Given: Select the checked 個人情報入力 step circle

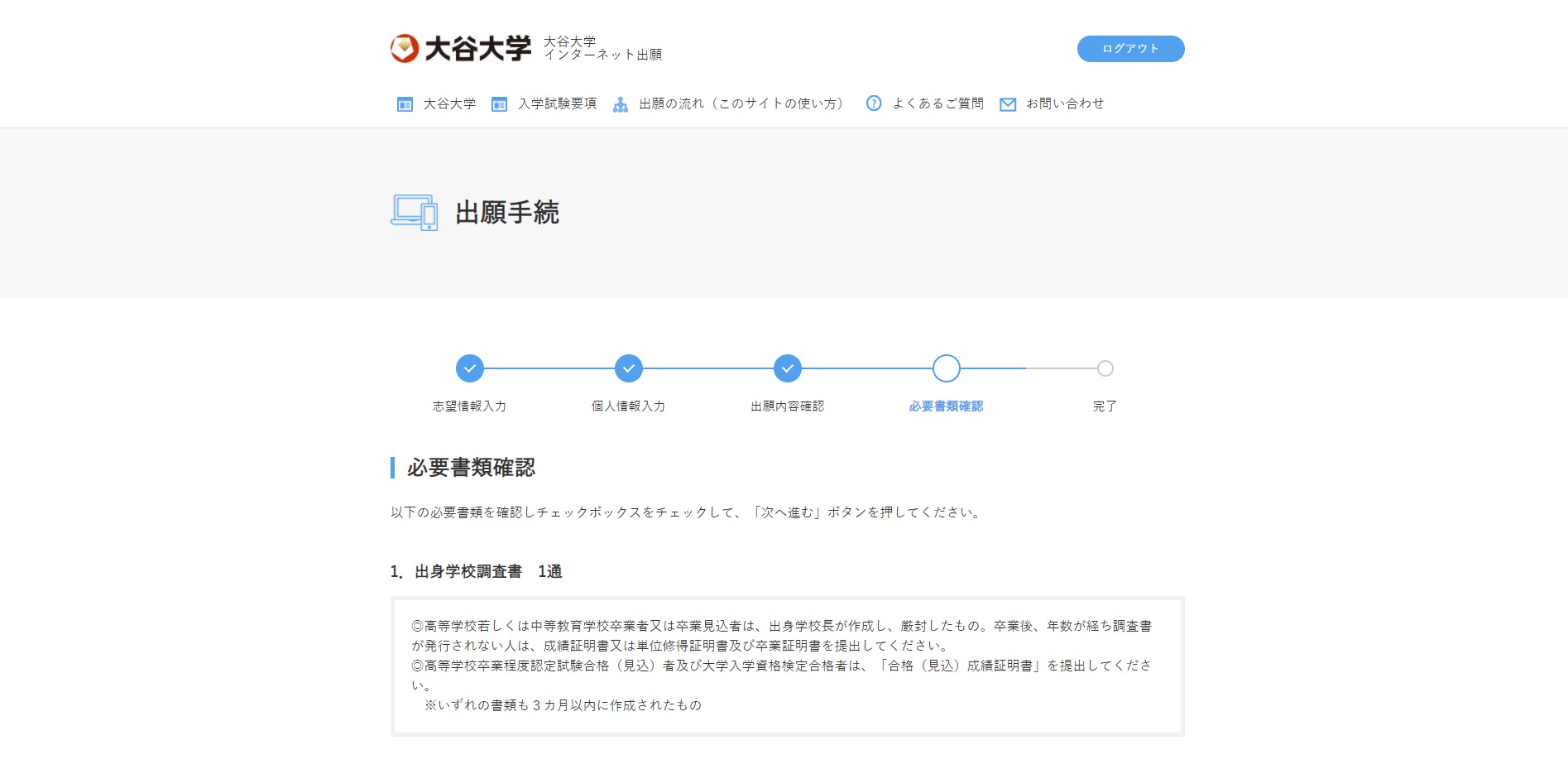Looking at the screenshot, I should click(629, 368).
